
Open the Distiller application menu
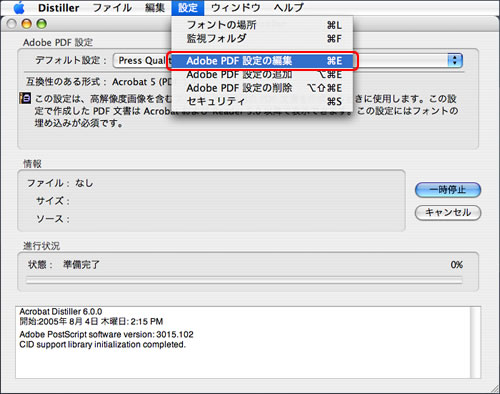point(59,8)
